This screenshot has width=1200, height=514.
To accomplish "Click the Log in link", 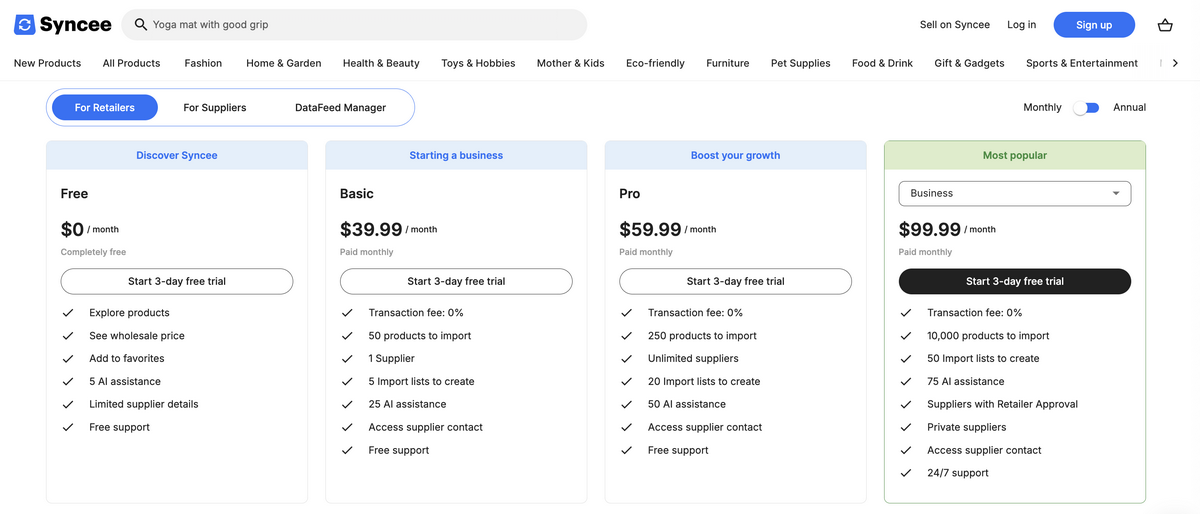I will coord(1021,25).
